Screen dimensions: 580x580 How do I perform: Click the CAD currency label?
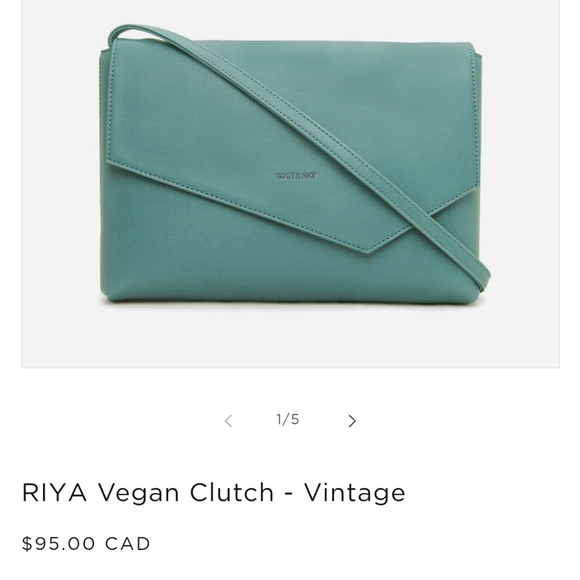[x=128, y=544]
